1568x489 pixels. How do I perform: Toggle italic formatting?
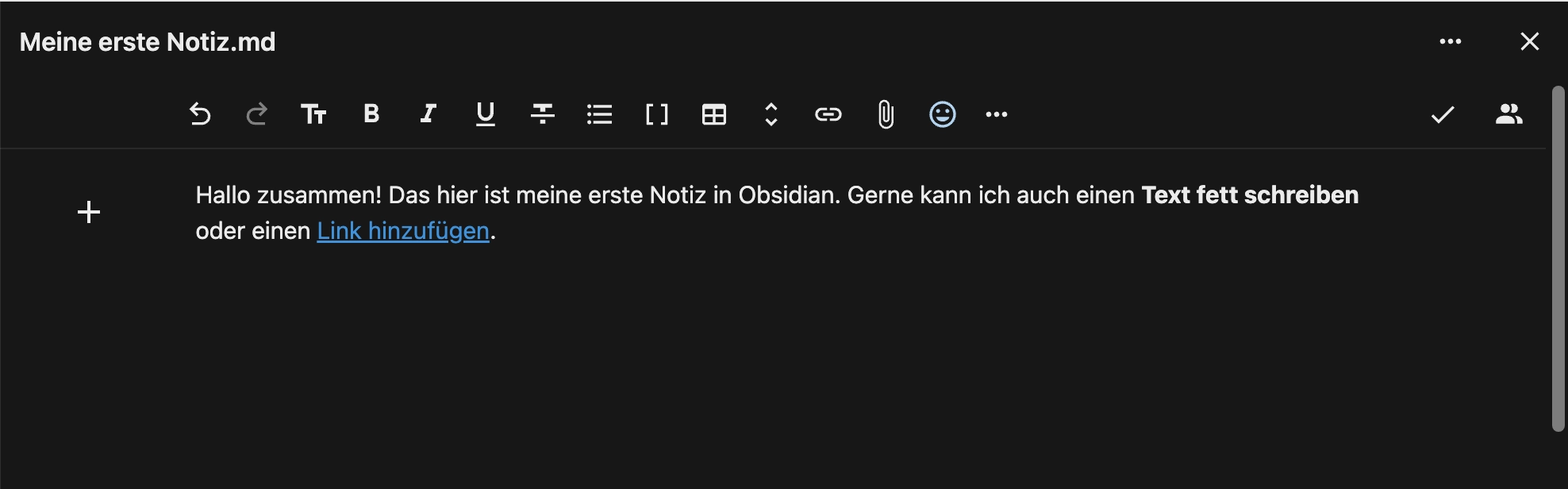429,114
